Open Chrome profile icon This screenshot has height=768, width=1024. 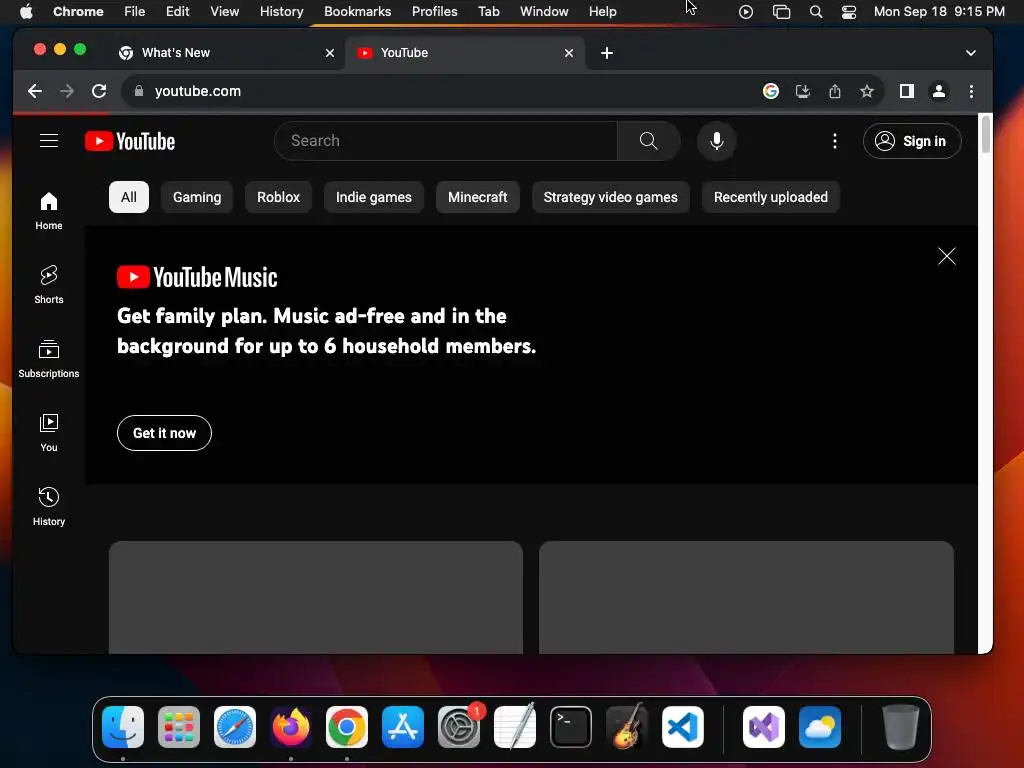point(938,91)
